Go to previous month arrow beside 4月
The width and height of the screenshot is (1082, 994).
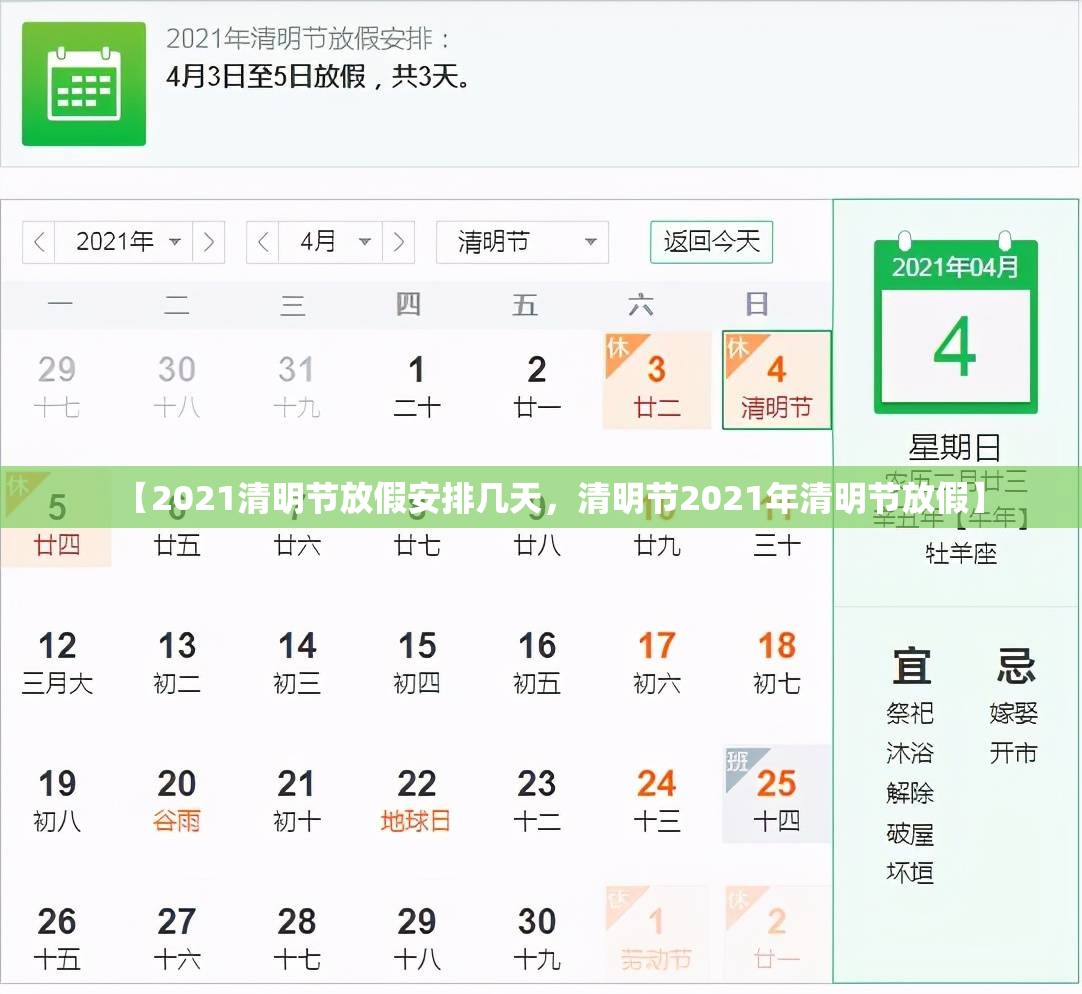pyautogui.click(x=263, y=242)
